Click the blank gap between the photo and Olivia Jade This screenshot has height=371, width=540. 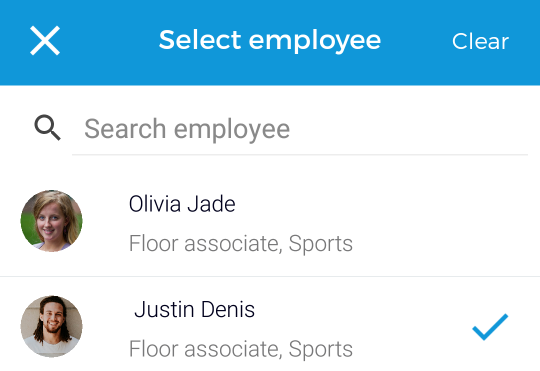(105, 221)
